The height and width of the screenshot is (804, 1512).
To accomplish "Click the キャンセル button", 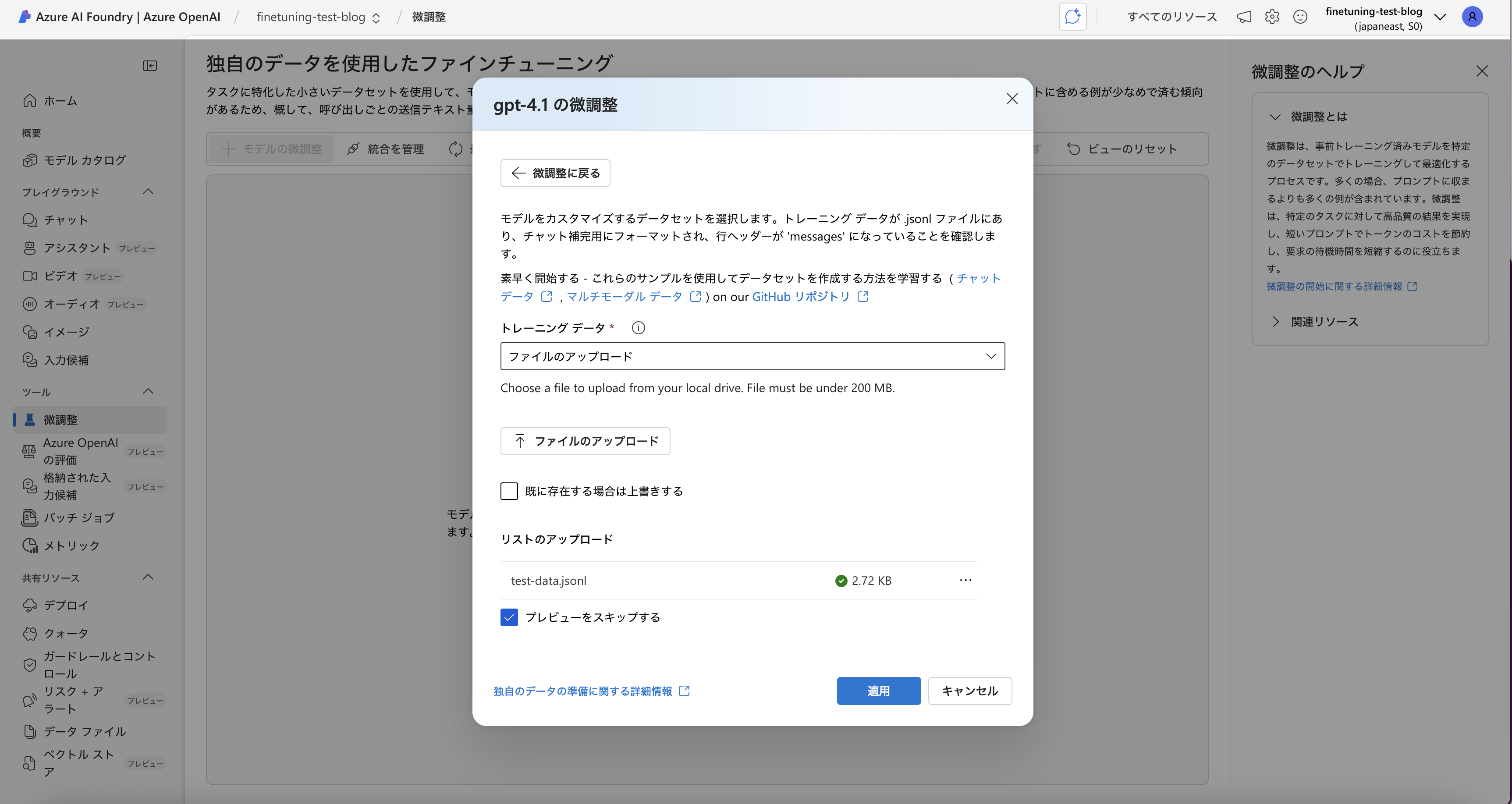I will coord(969,691).
